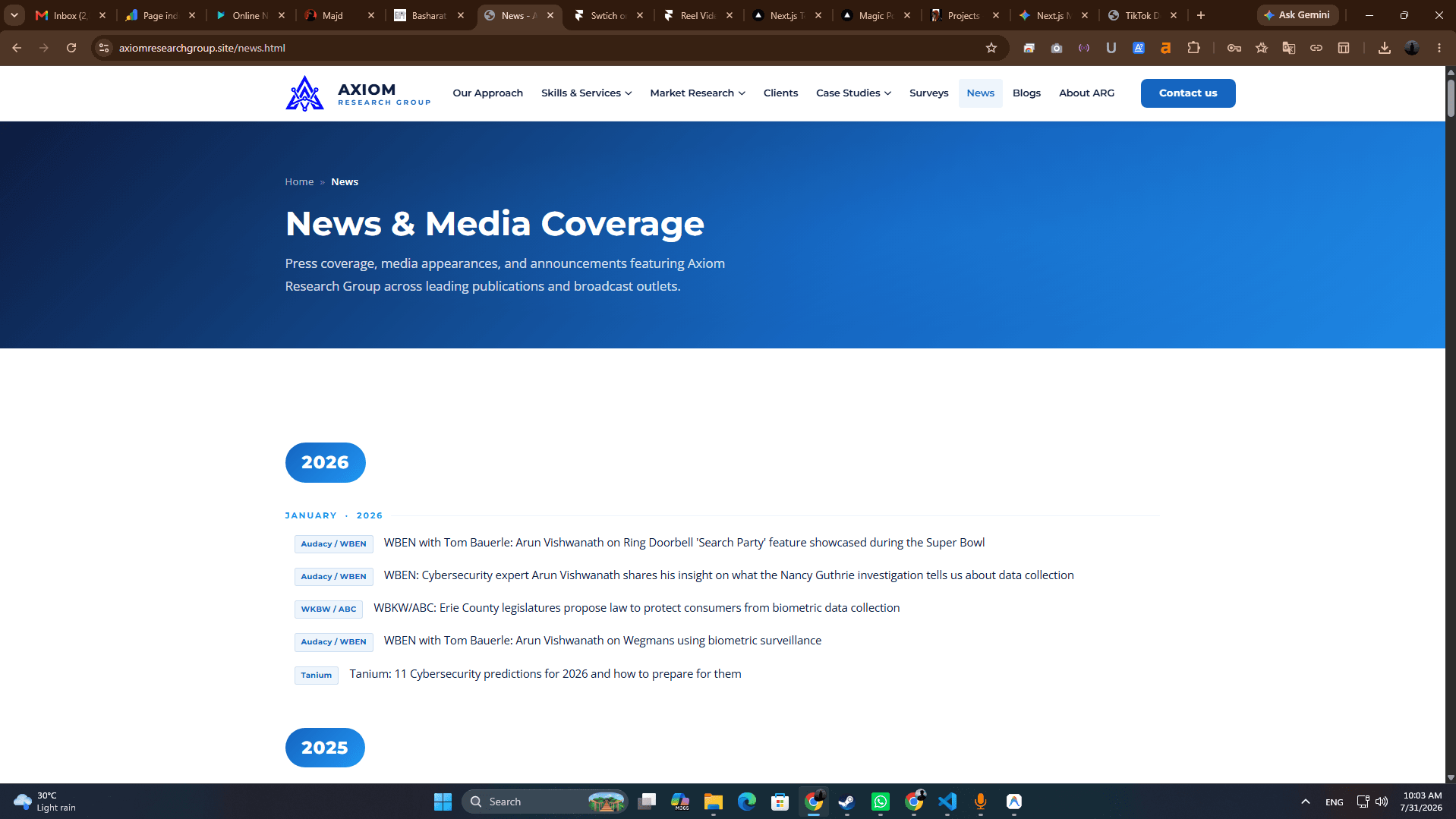Switch to the Magic tab
The width and height of the screenshot is (1456, 819).
(876, 15)
